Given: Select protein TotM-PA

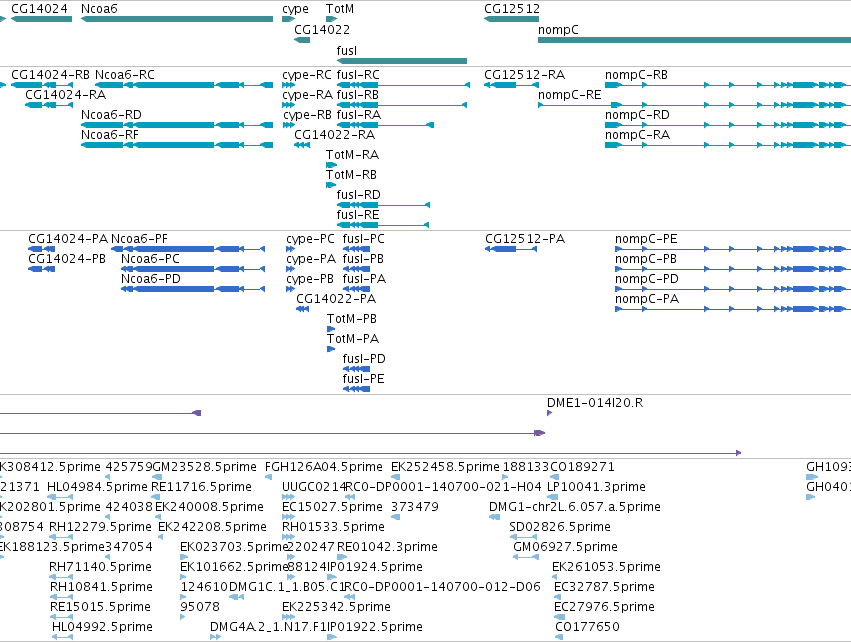Looking at the screenshot, I should pos(331,349).
